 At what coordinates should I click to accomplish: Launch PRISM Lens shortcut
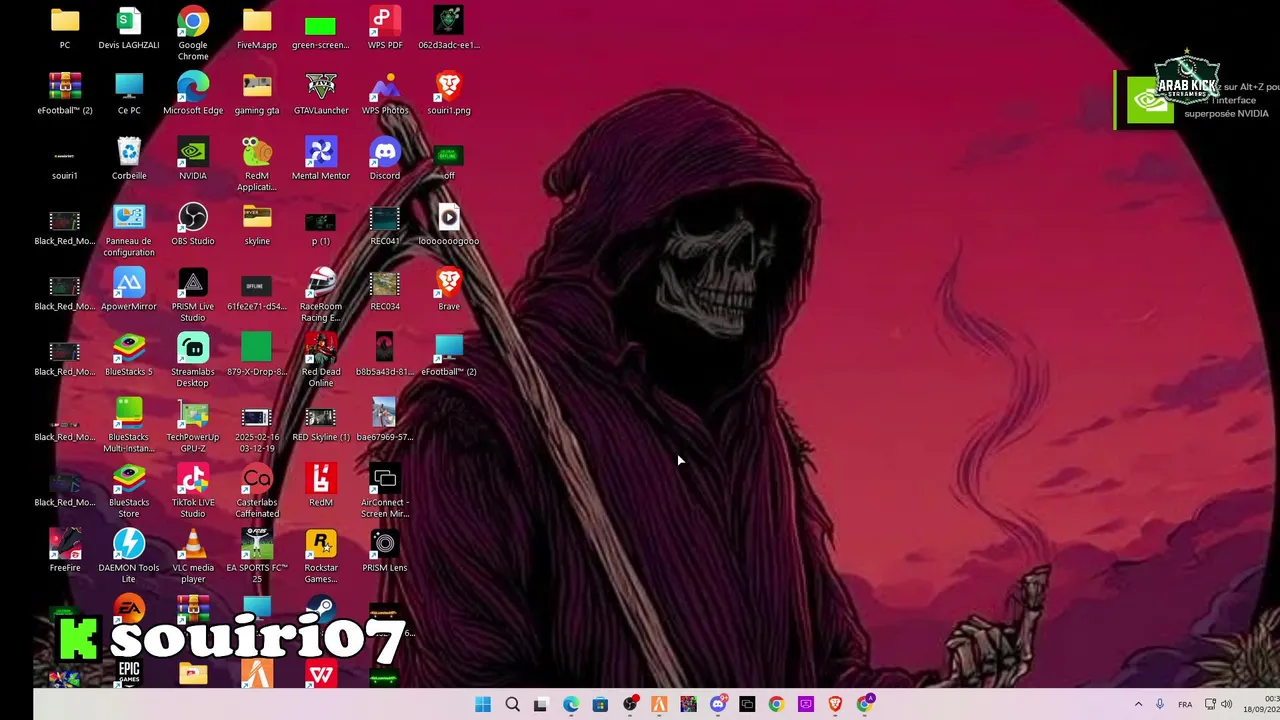(385, 551)
